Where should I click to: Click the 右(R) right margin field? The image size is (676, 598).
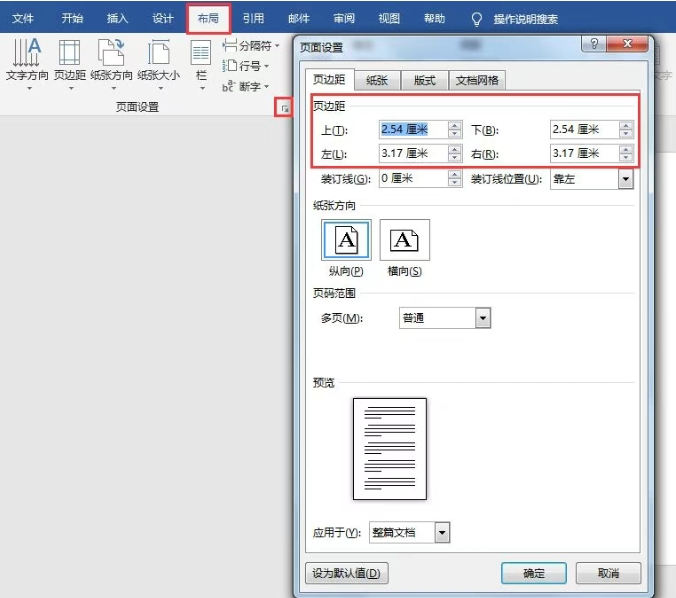[585, 153]
